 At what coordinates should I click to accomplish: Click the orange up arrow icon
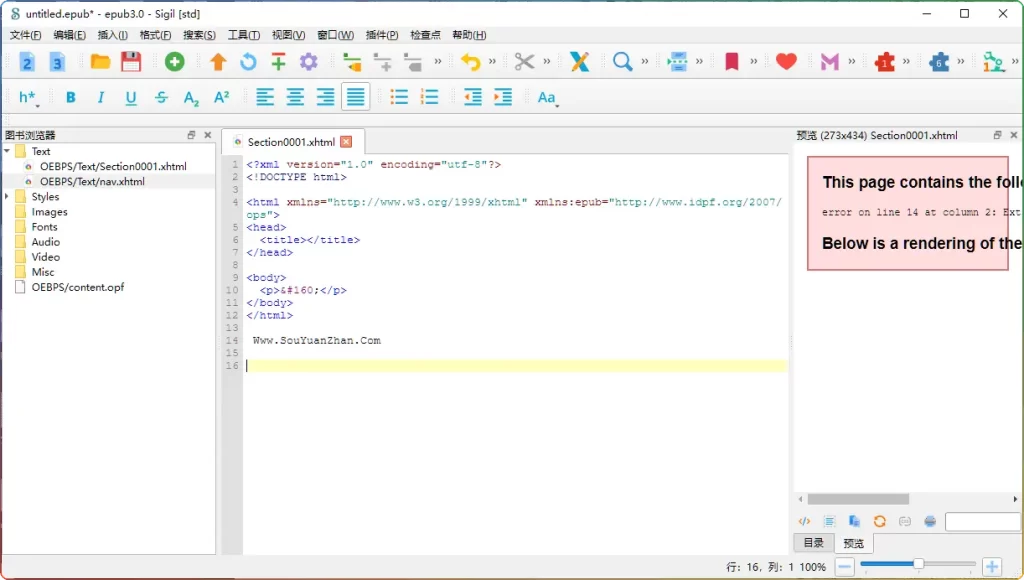coord(218,62)
